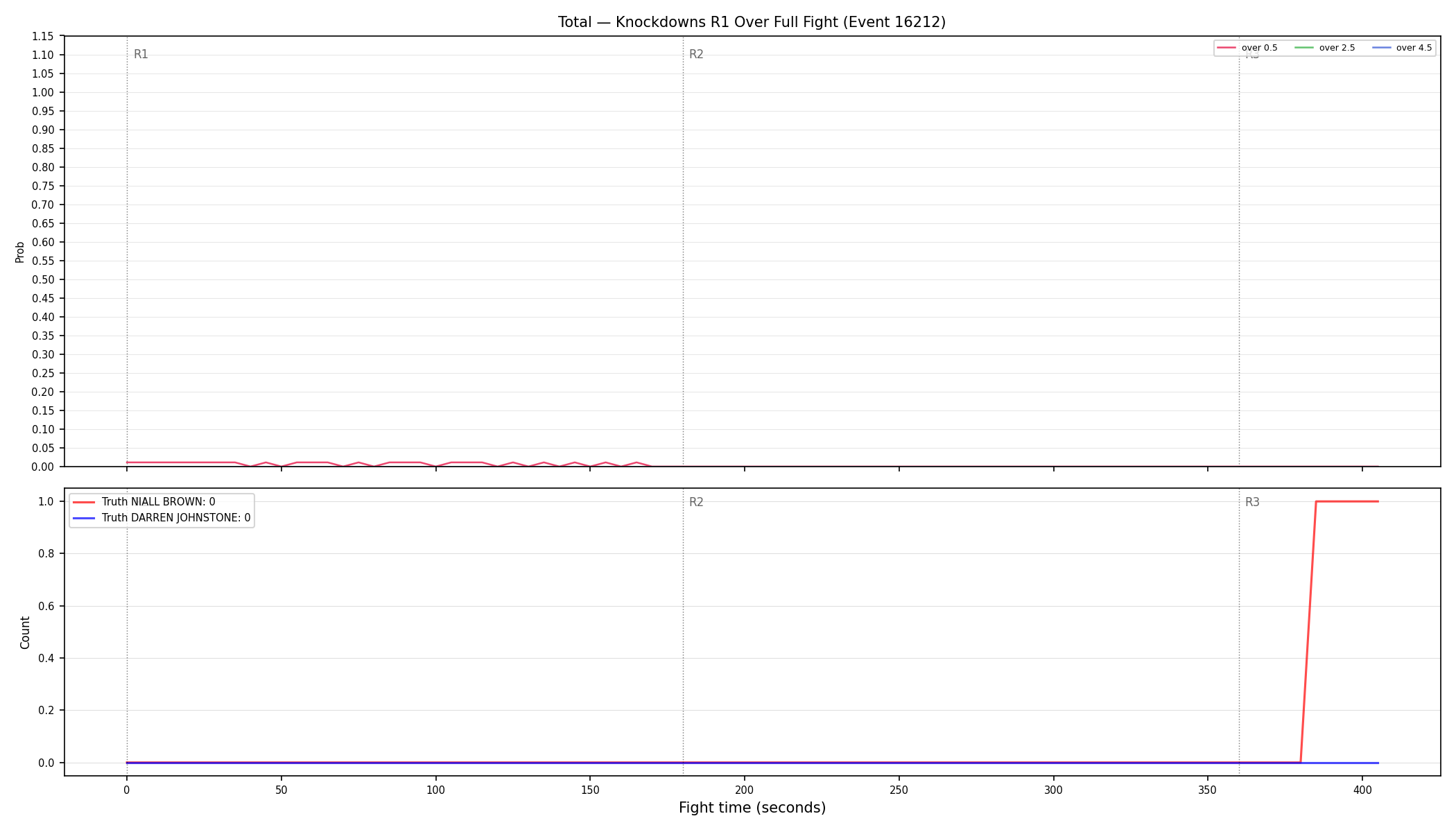Click the R2 round label in the Prob chart
The height and width of the screenshot is (832, 1456).
[x=696, y=54]
